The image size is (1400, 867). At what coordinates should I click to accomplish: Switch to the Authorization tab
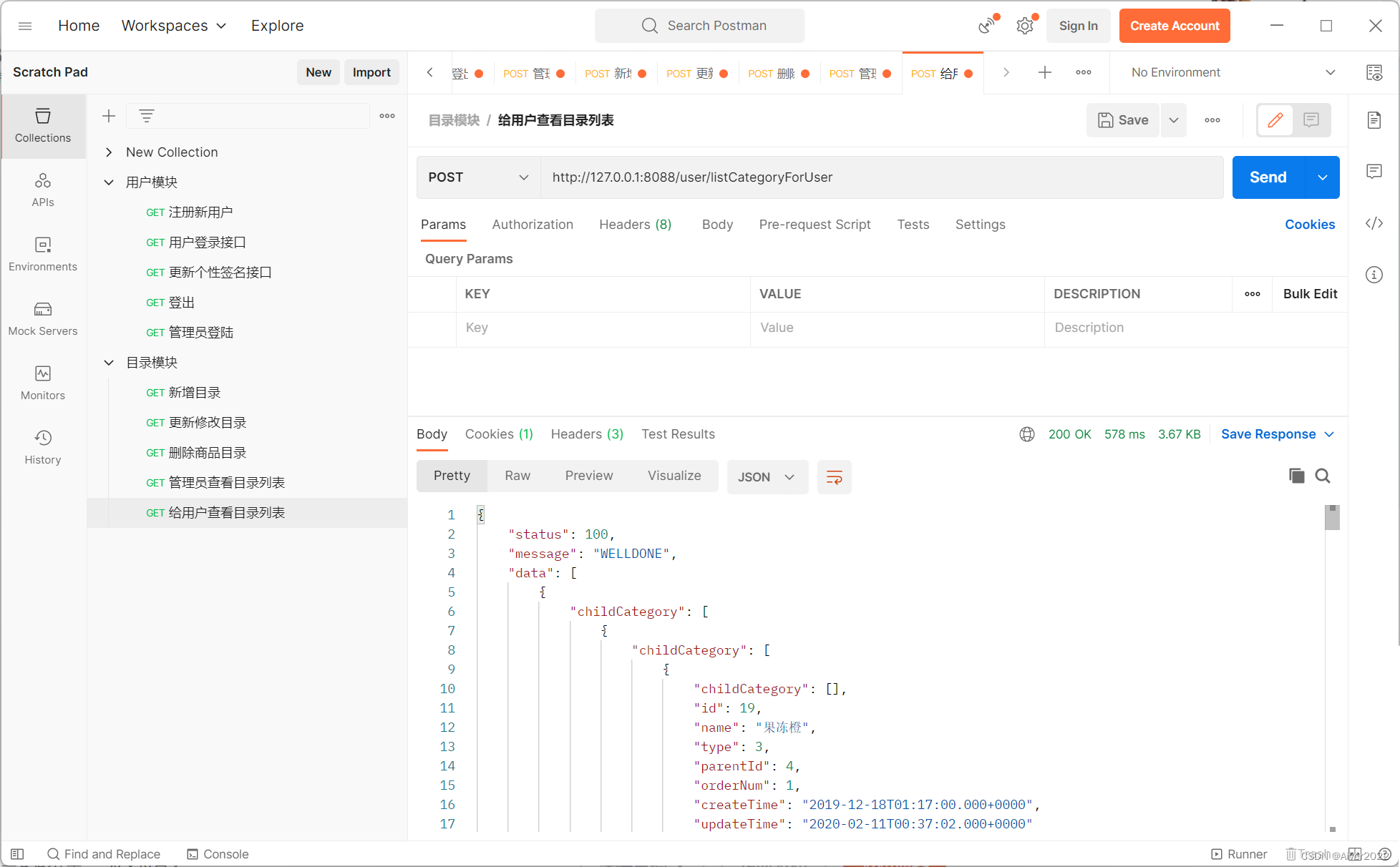(x=533, y=225)
